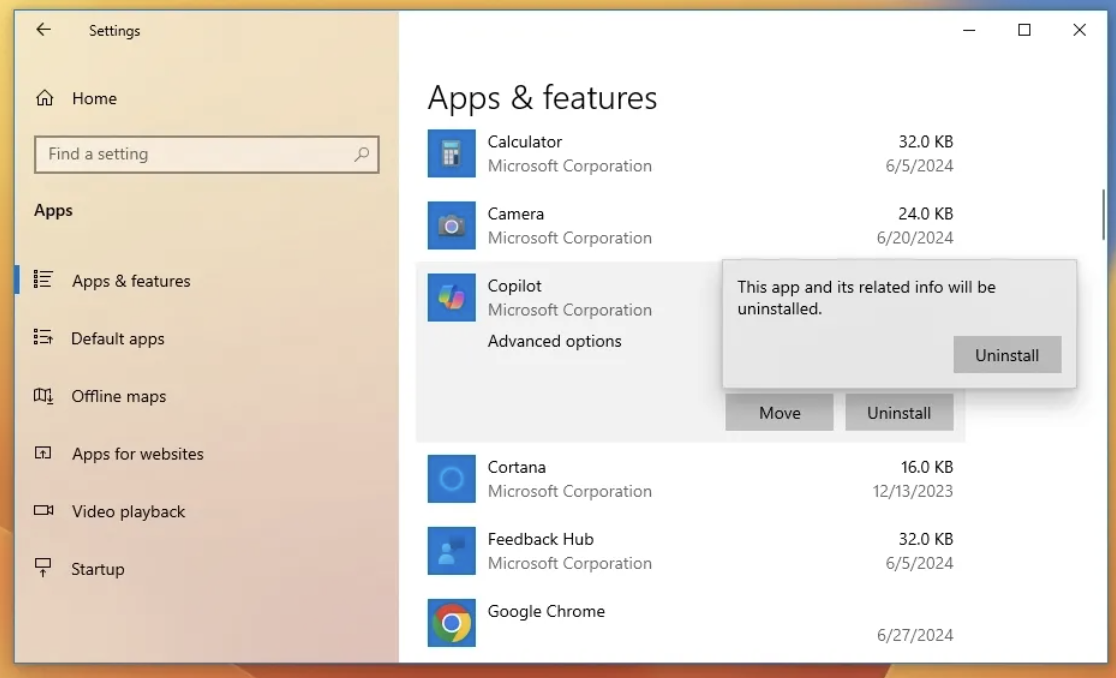The height and width of the screenshot is (678, 1116).
Task: Click the Camera app icon
Action: [x=451, y=226]
